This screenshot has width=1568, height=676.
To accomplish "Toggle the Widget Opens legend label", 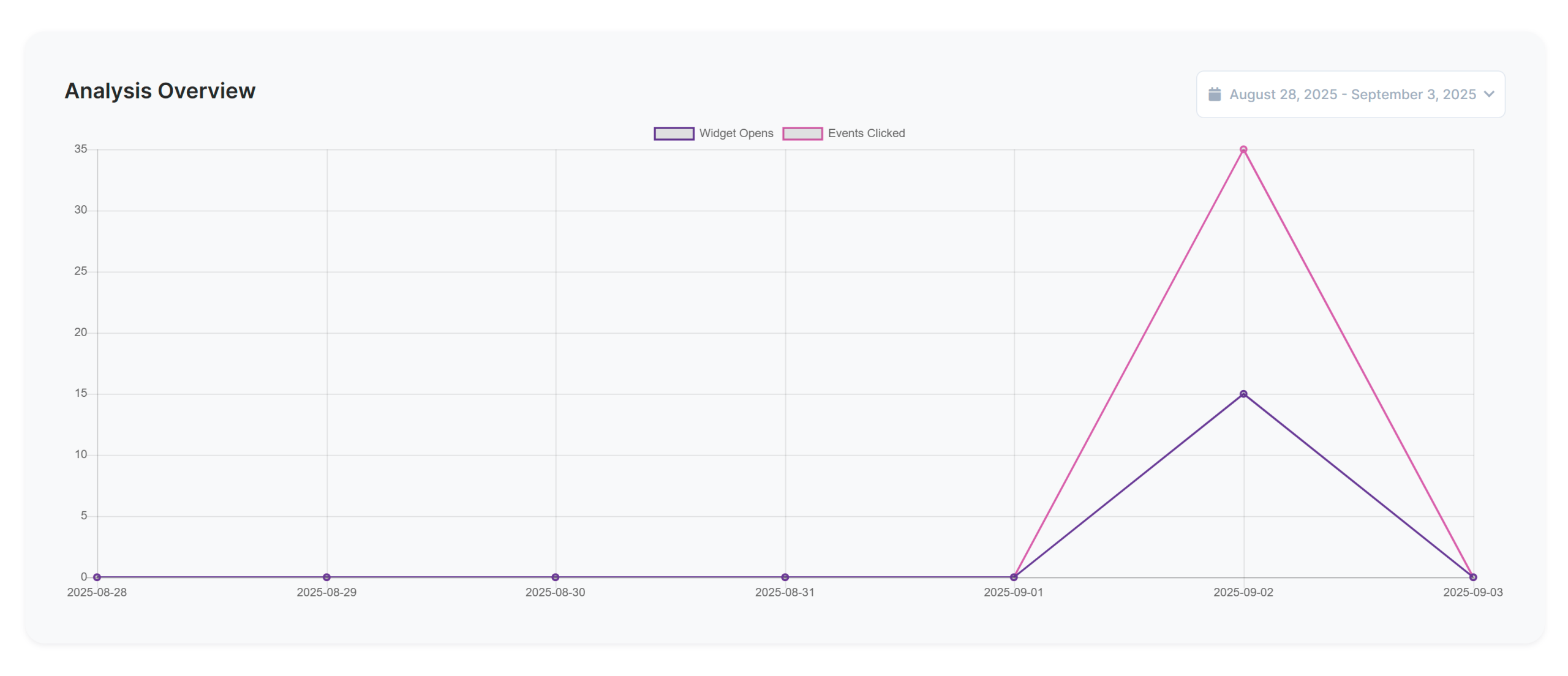I will 736,133.
